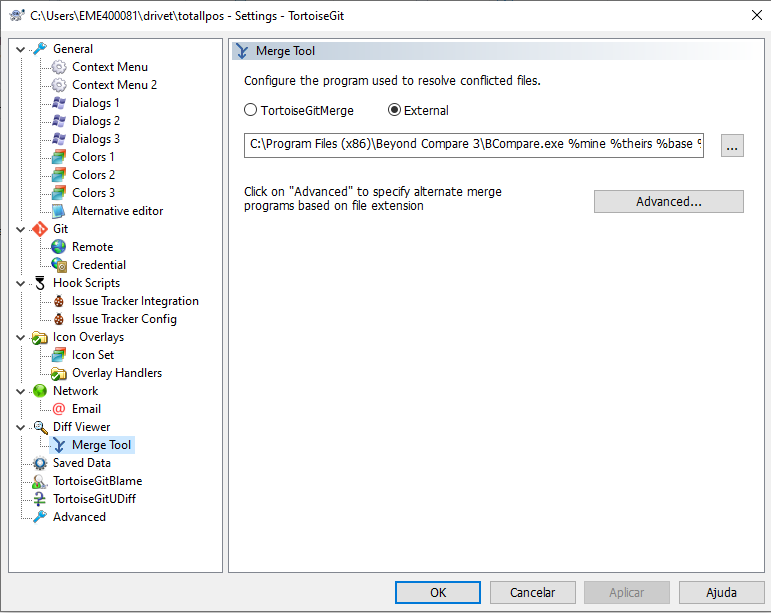Image resolution: width=771 pixels, height=613 pixels.
Task: Collapse the Git tree node
Action: coord(21,230)
